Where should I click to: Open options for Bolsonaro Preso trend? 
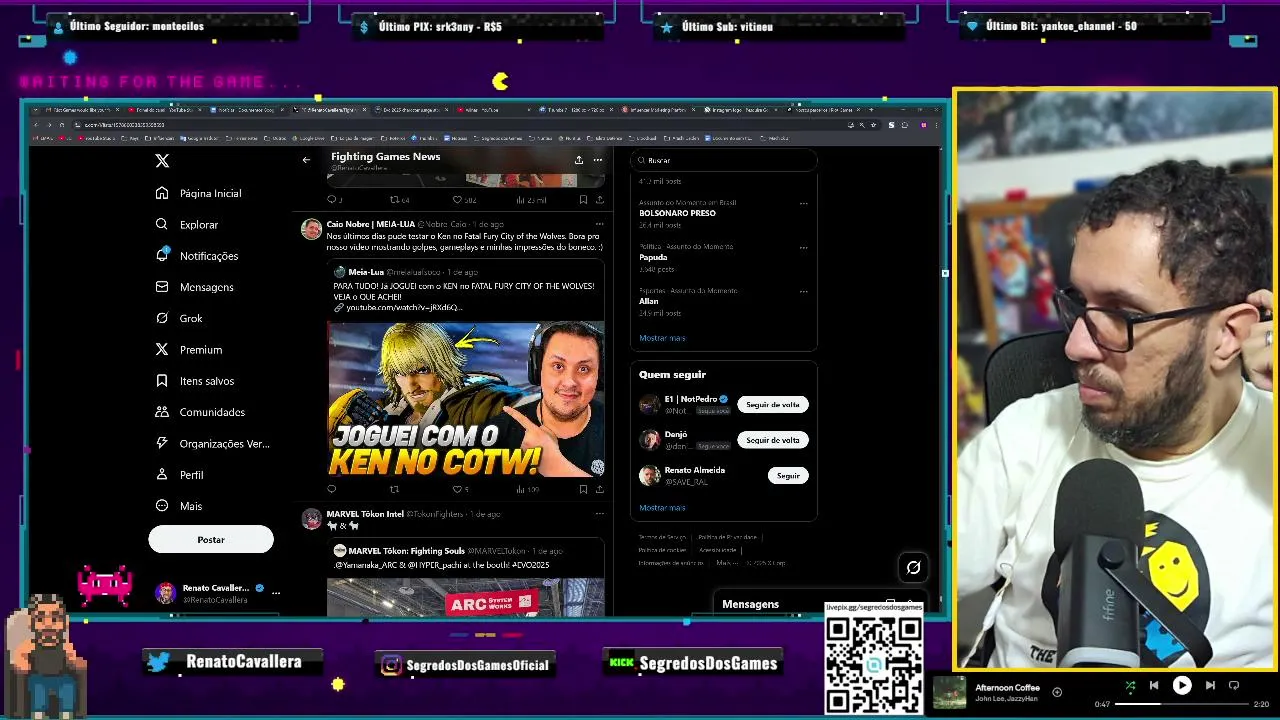[803, 203]
